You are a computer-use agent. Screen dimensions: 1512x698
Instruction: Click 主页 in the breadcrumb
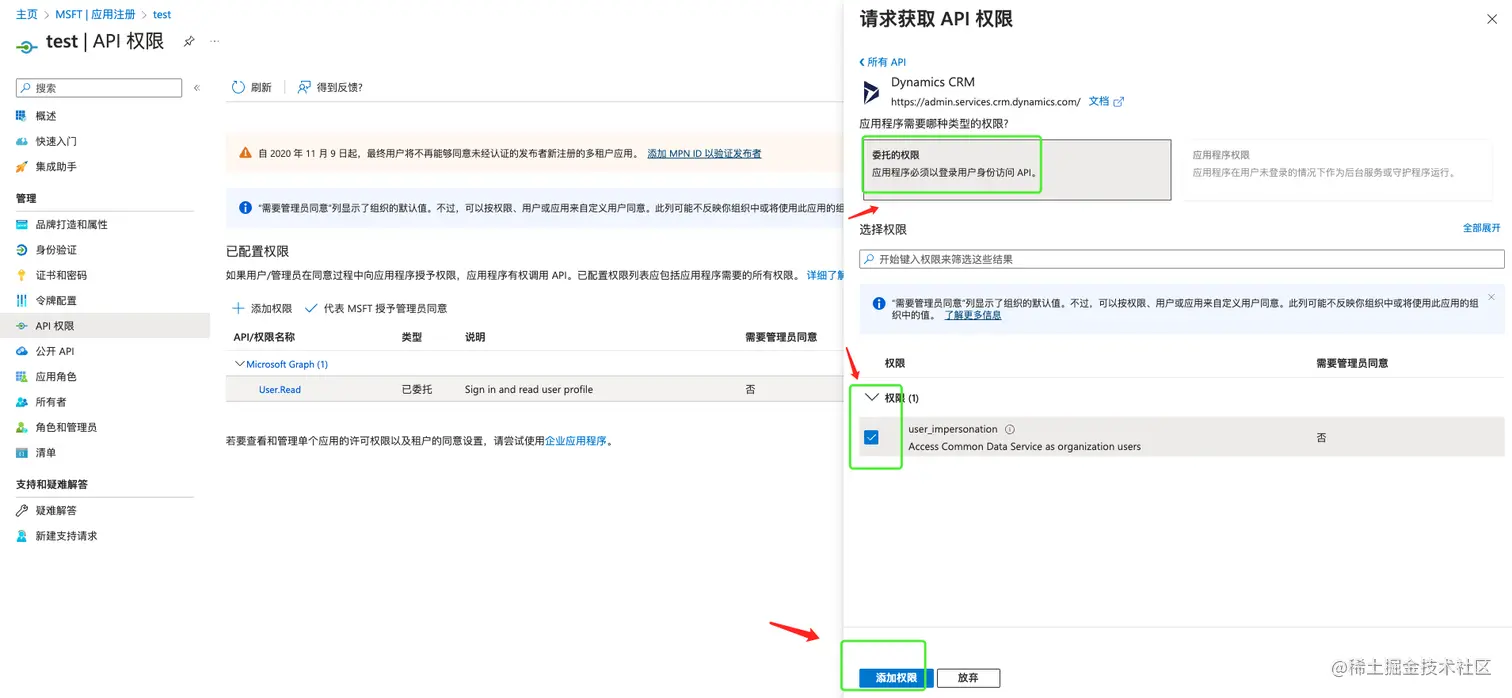click(27, 15)
